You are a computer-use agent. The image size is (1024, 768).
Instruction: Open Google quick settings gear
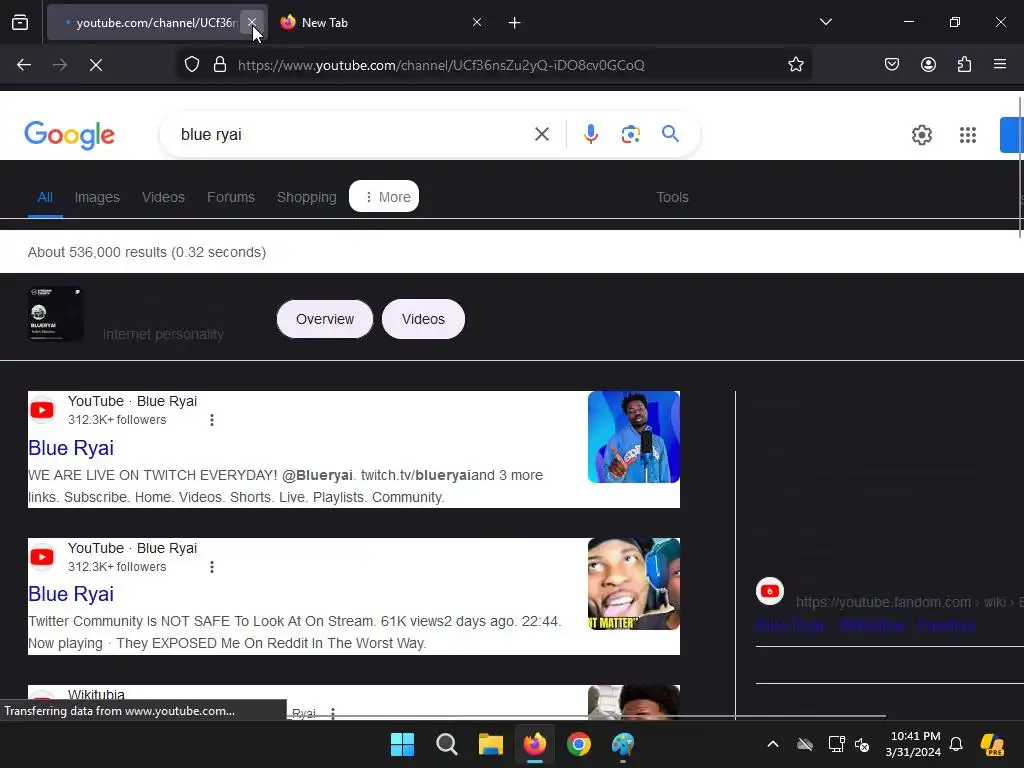click(921, 135)
